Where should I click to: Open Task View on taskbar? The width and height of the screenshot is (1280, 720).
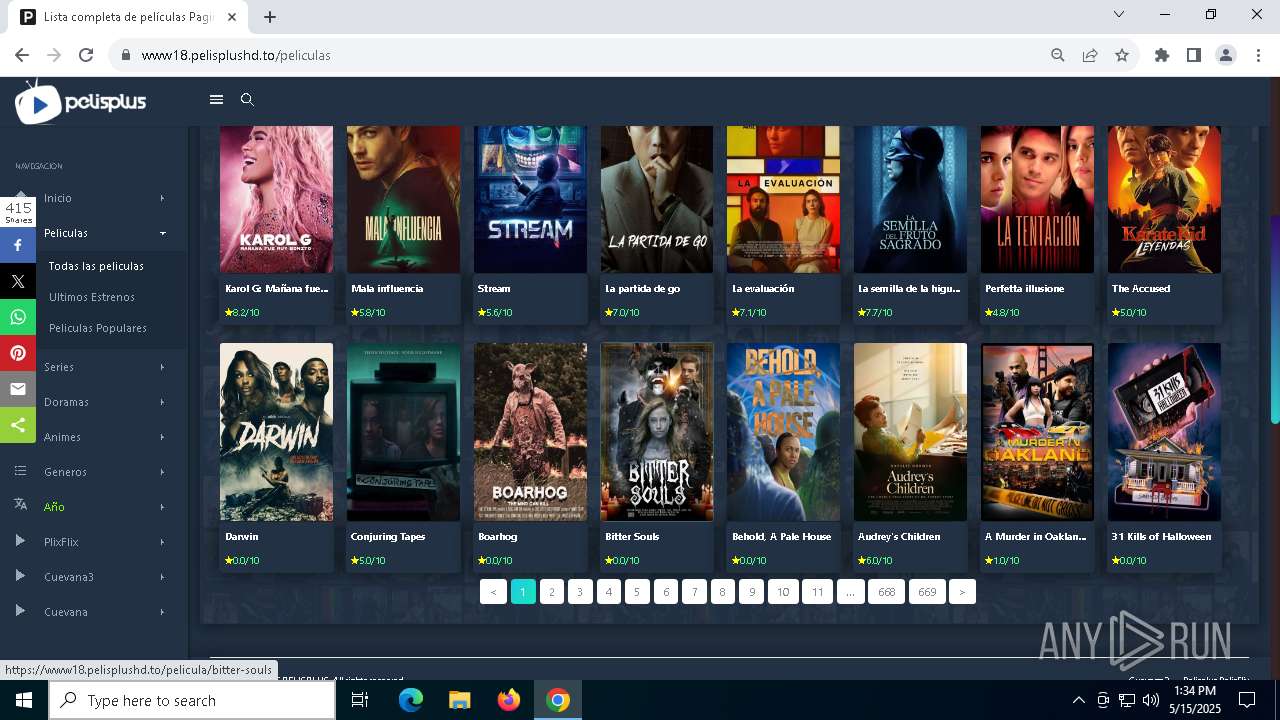360,700
